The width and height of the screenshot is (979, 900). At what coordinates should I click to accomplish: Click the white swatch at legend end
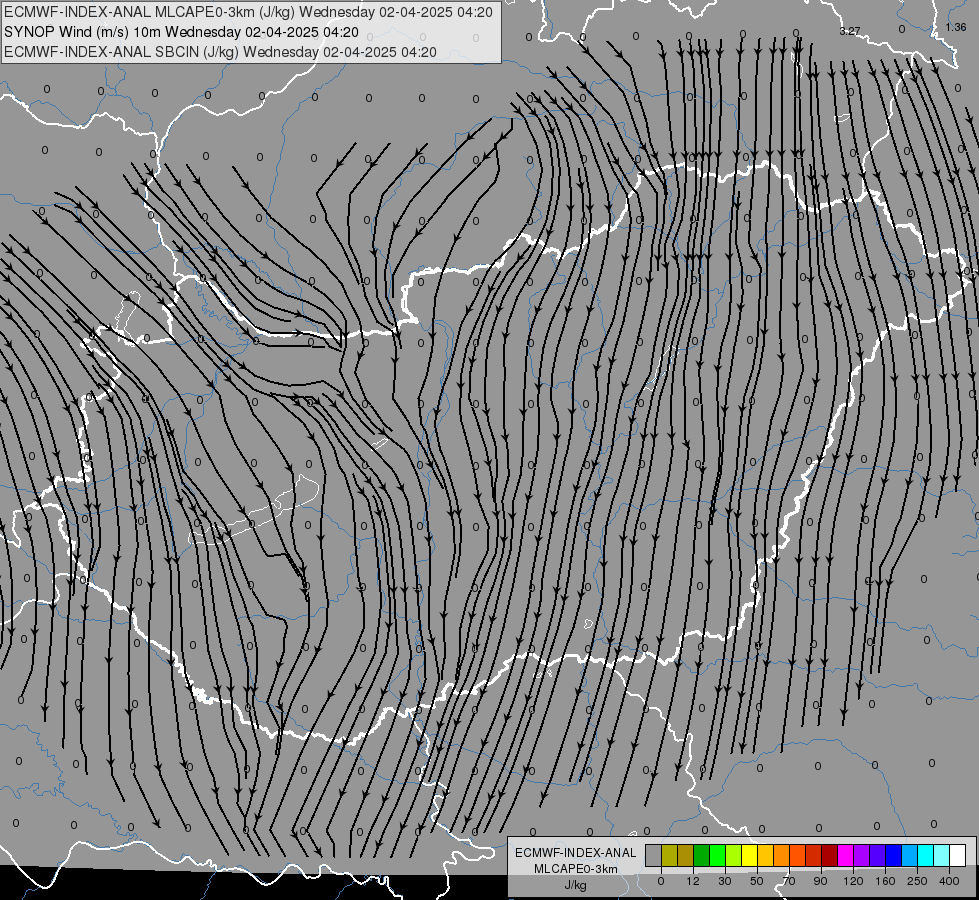click(x=958, y=855)
